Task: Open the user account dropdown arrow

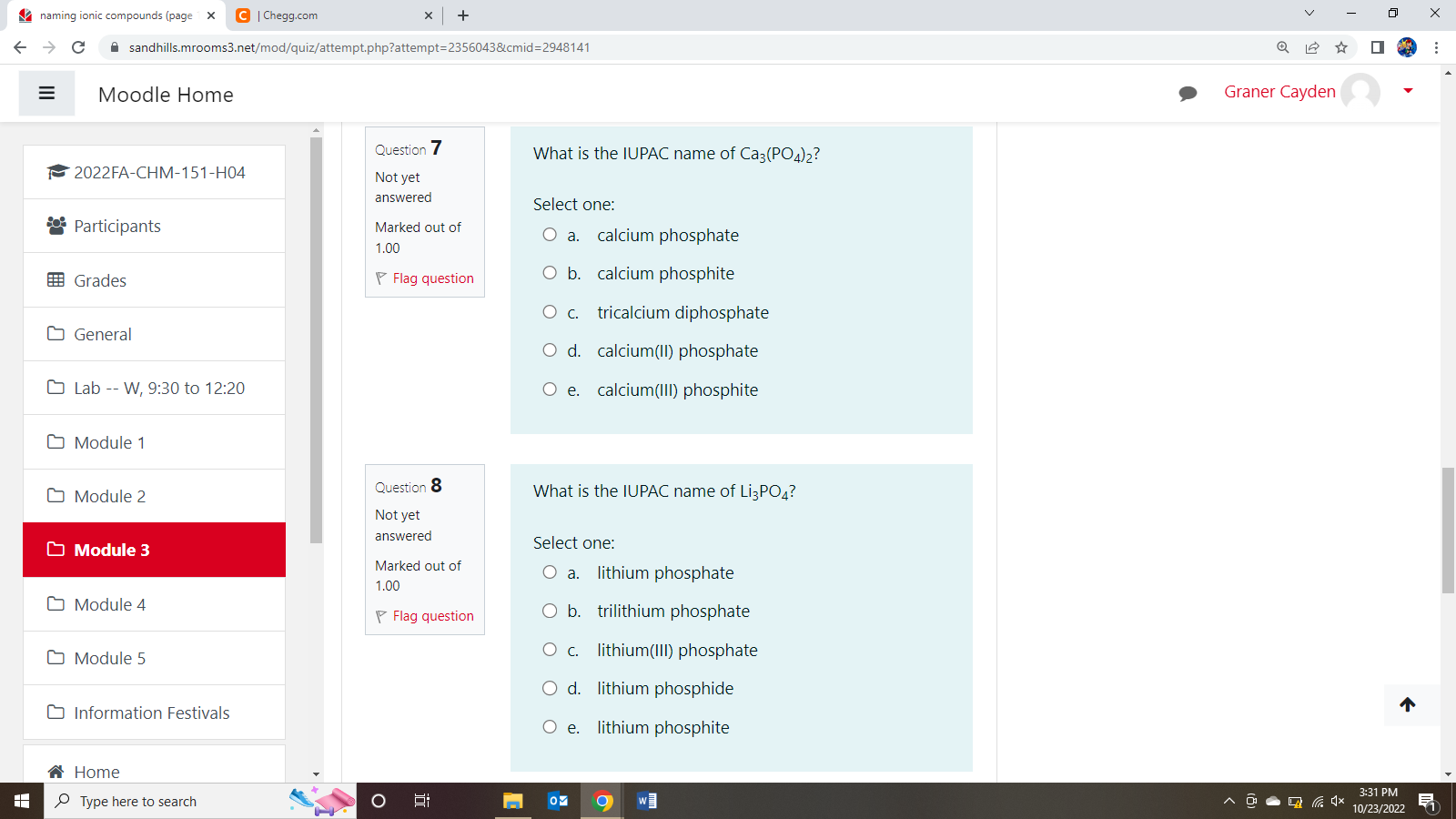Action: (x=1407, y=91)
